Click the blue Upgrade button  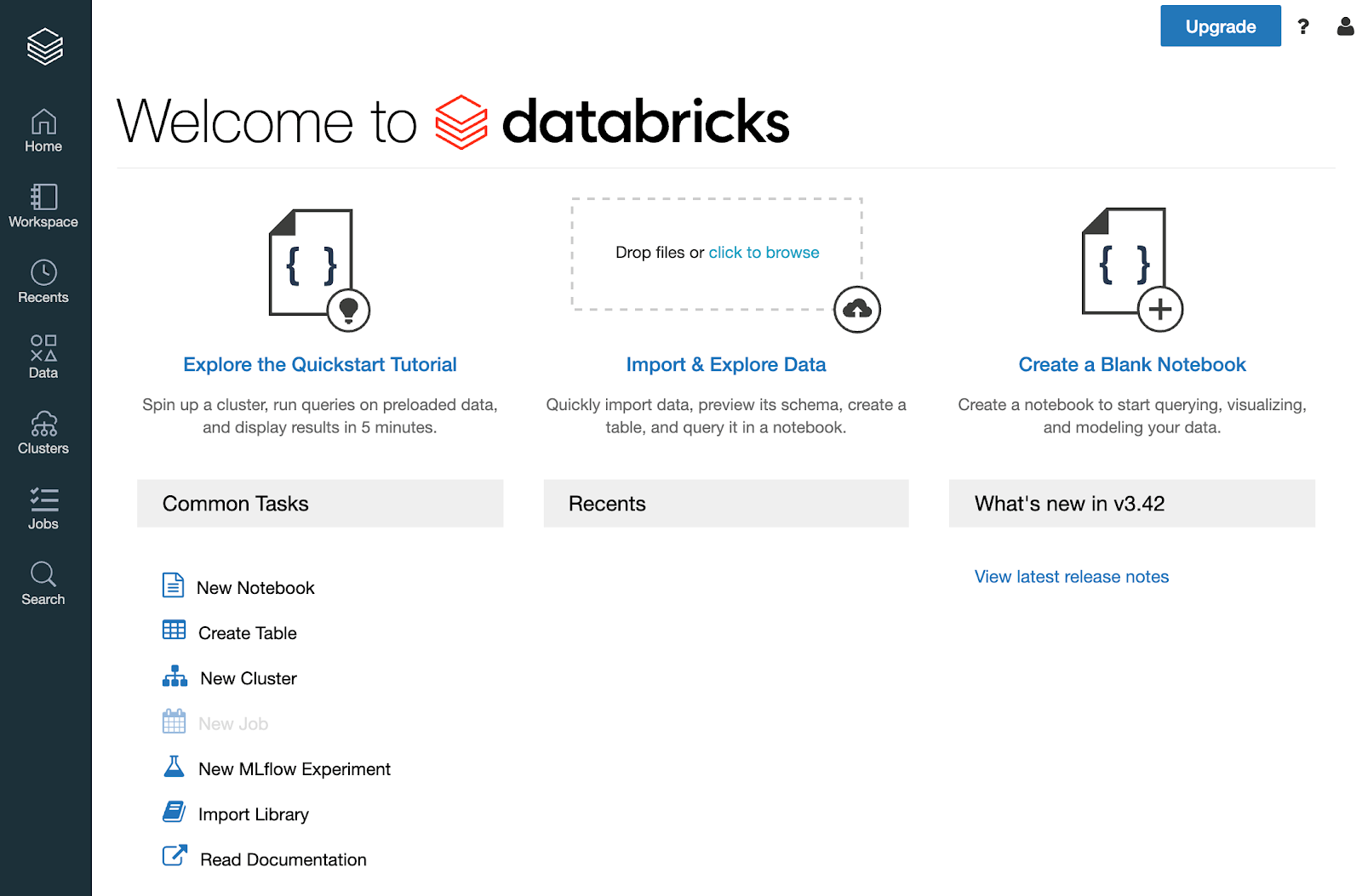(1220, 26)
